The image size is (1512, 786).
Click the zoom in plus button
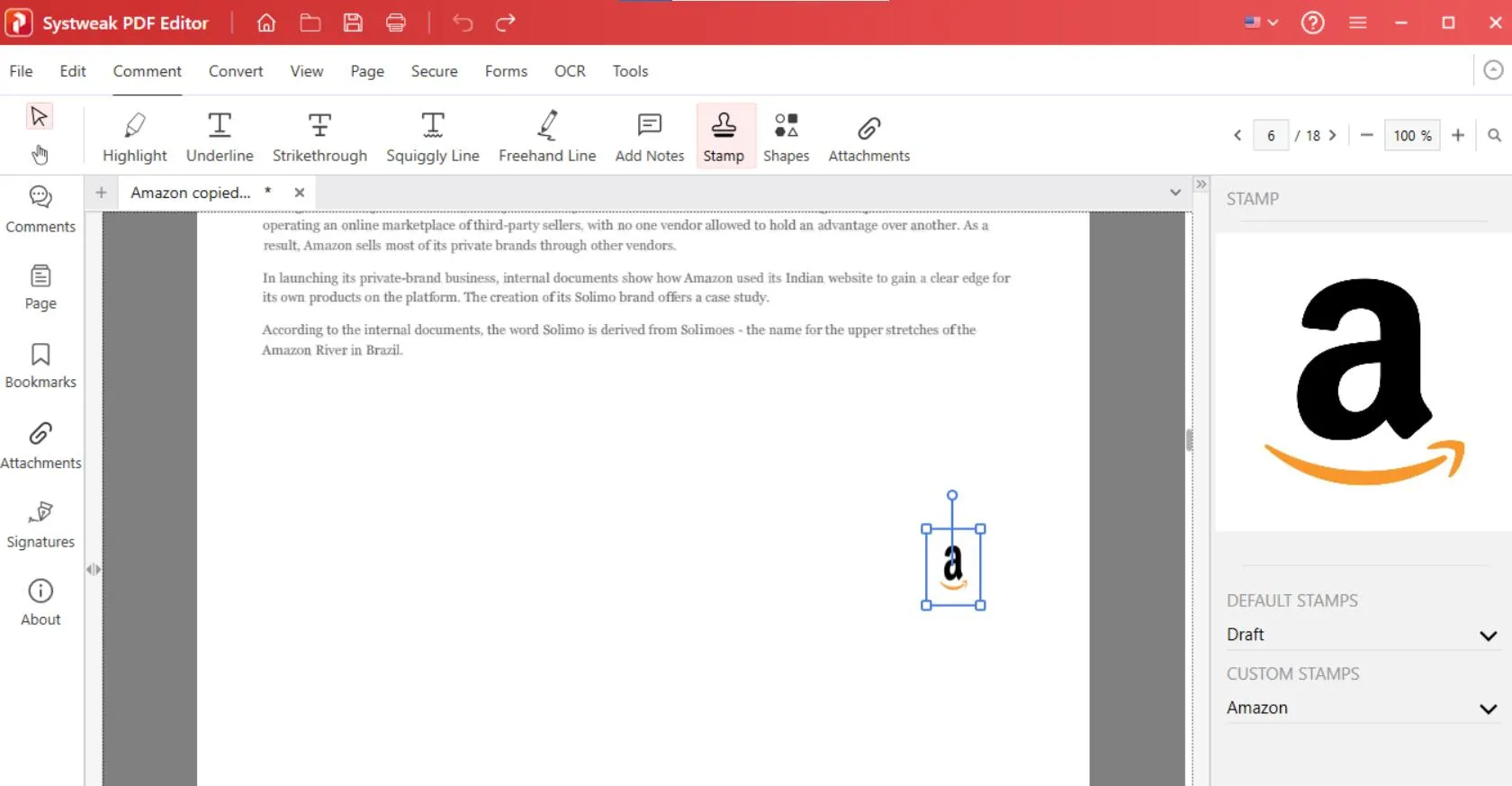tap(1458, 135)
